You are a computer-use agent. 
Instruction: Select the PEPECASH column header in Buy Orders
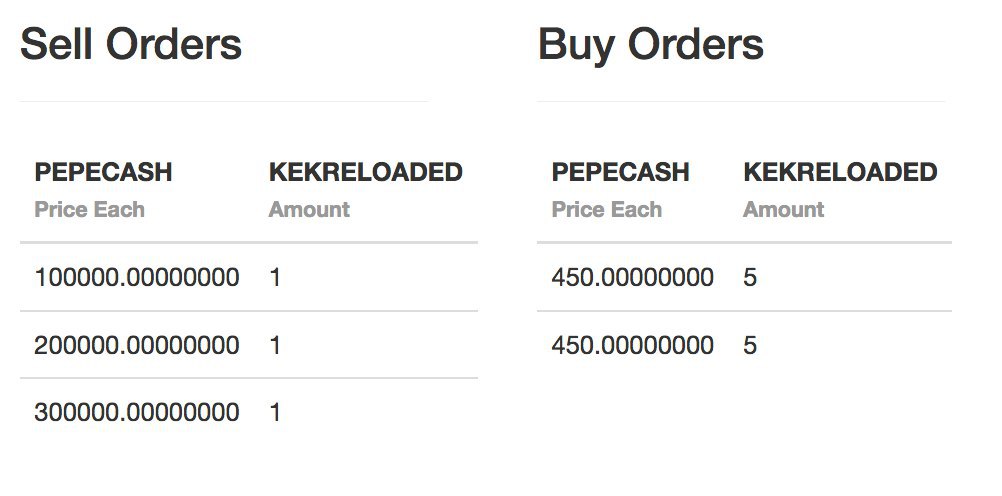[x=620, y=172]
